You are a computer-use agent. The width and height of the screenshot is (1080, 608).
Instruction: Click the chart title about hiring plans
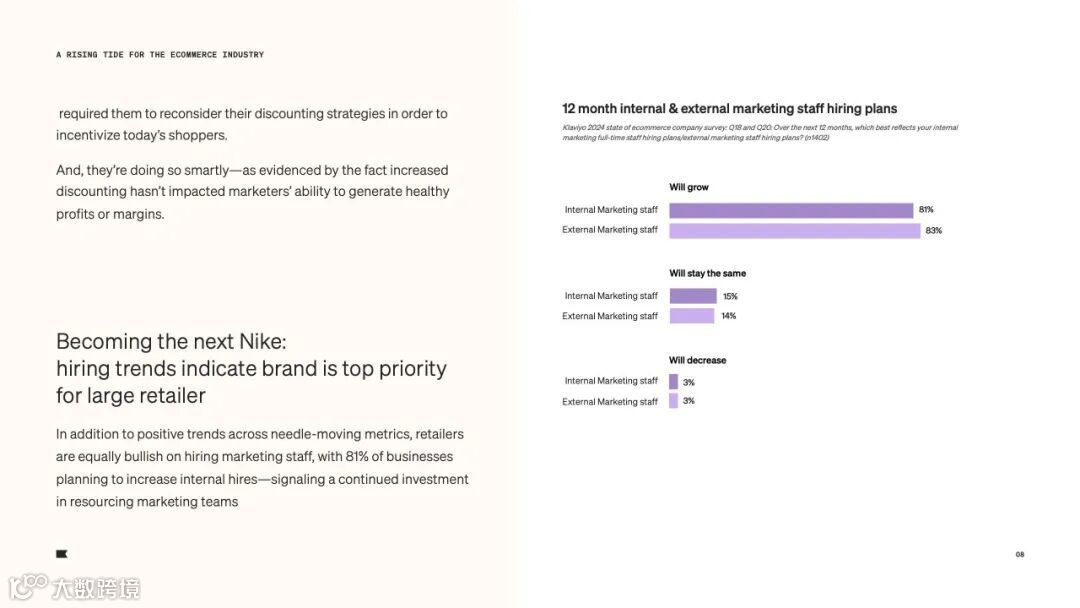(x=729, y=109)
